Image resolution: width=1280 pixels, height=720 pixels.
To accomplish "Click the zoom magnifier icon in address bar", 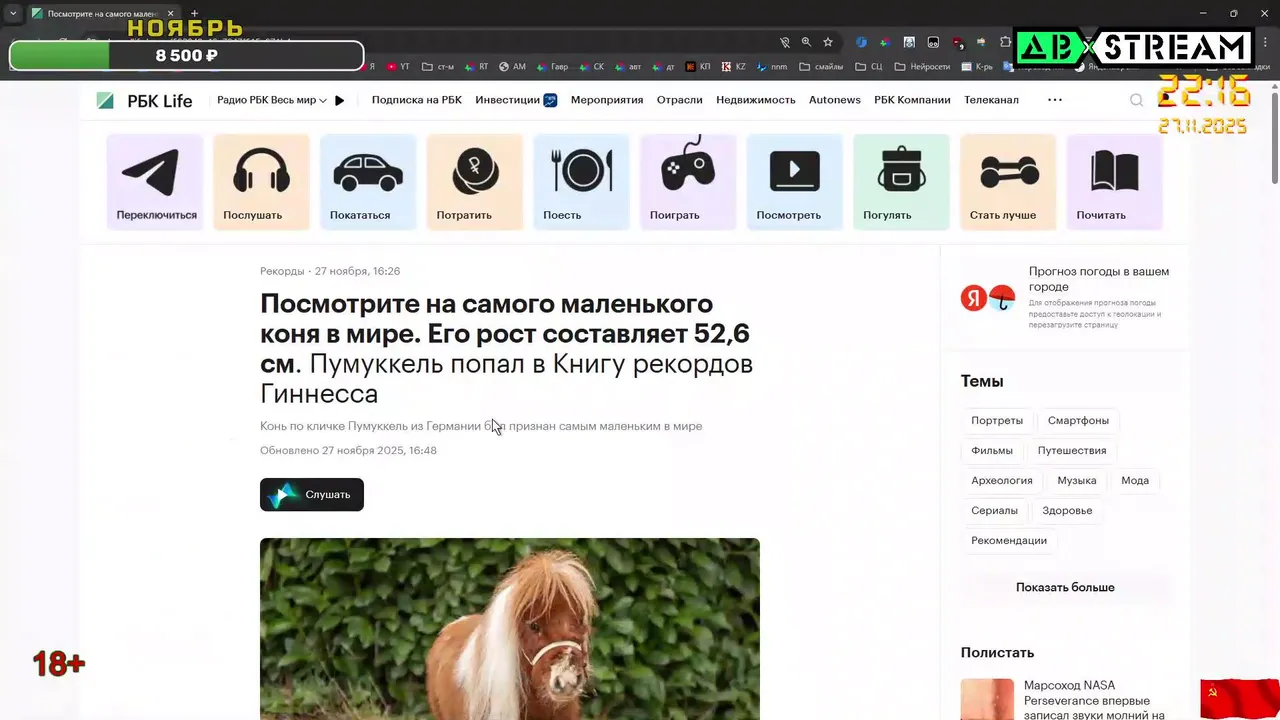I will 806,43.
